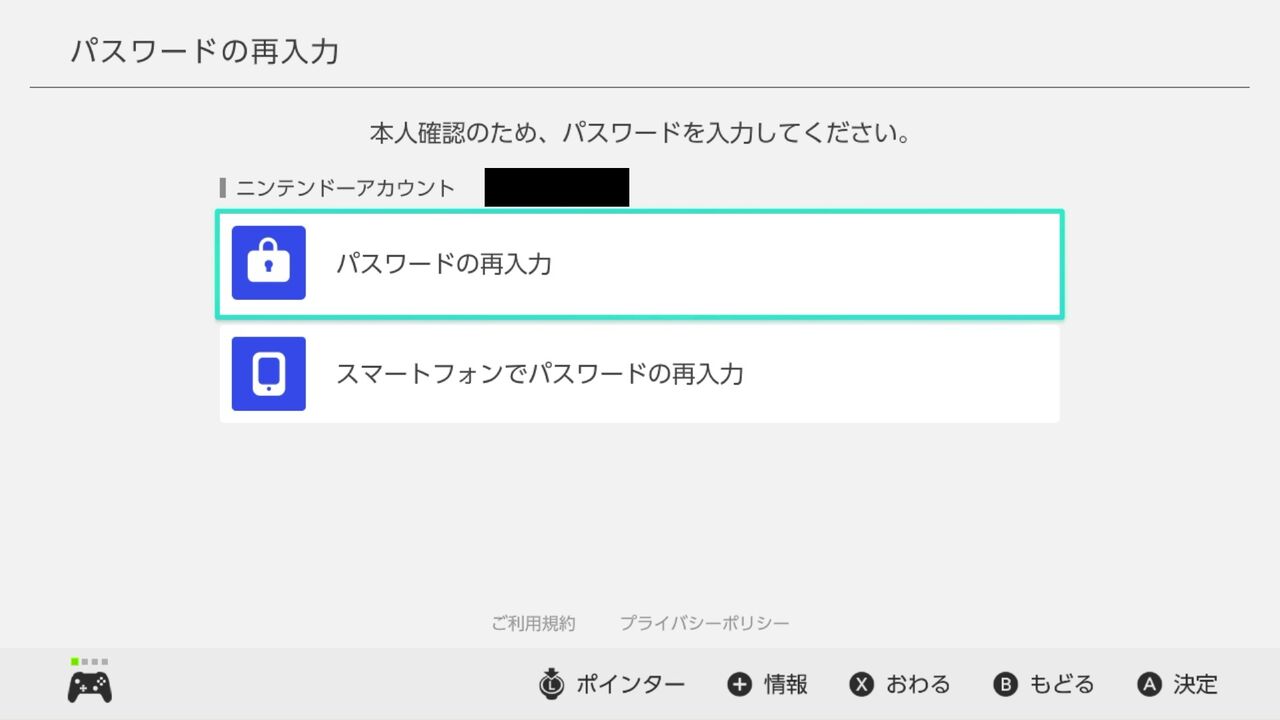Select the パスワードの再入力 option

[x=640, y=264]
